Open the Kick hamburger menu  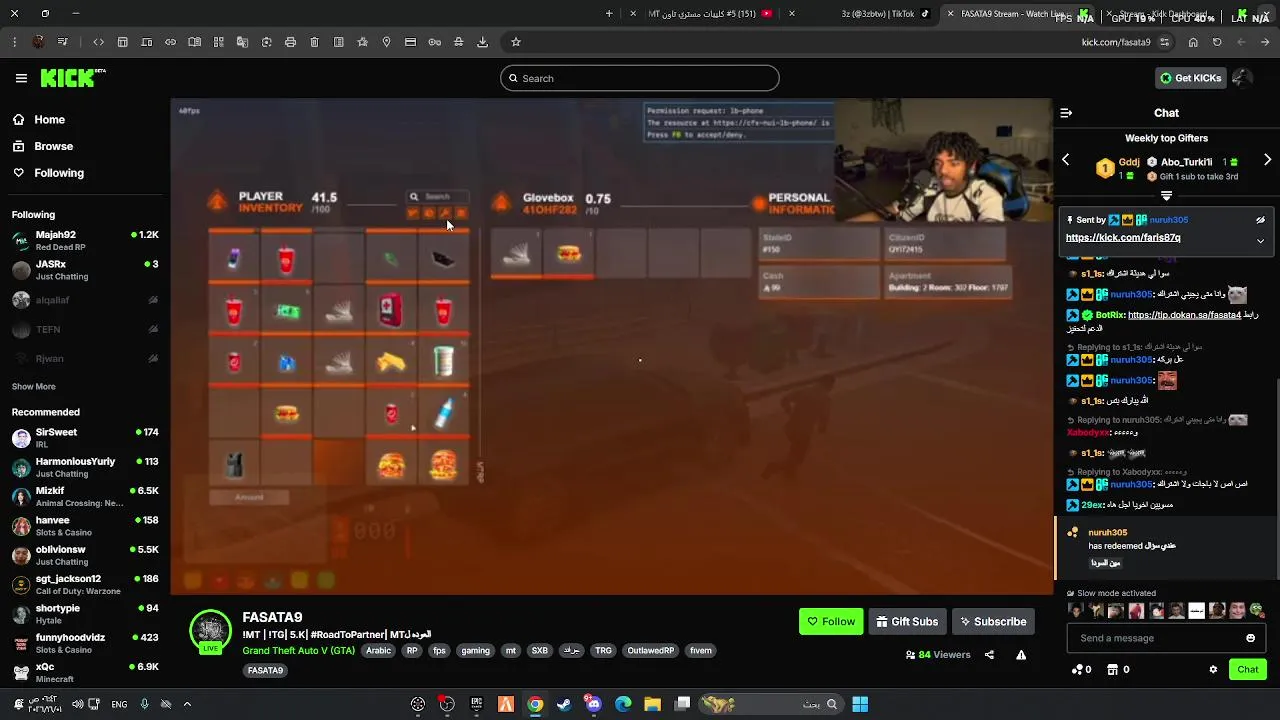21,78
